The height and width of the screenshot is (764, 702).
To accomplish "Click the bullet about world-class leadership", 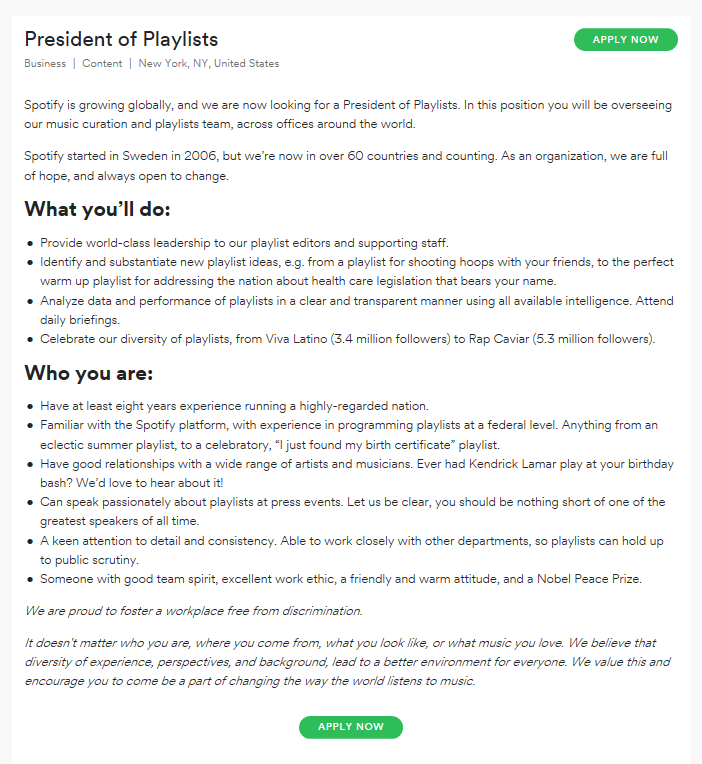I will click(245, 243).
